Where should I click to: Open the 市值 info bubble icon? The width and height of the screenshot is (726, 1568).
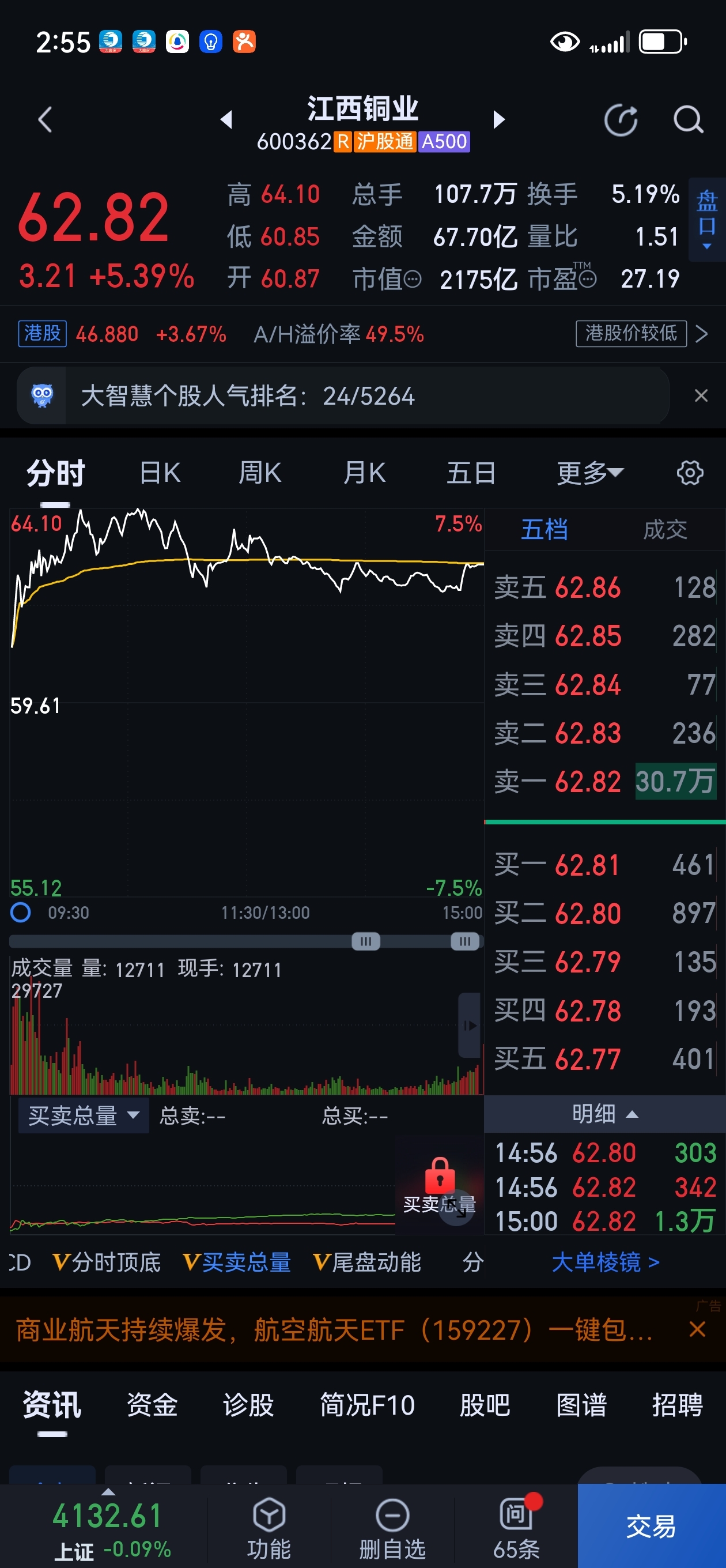(413, 280)
